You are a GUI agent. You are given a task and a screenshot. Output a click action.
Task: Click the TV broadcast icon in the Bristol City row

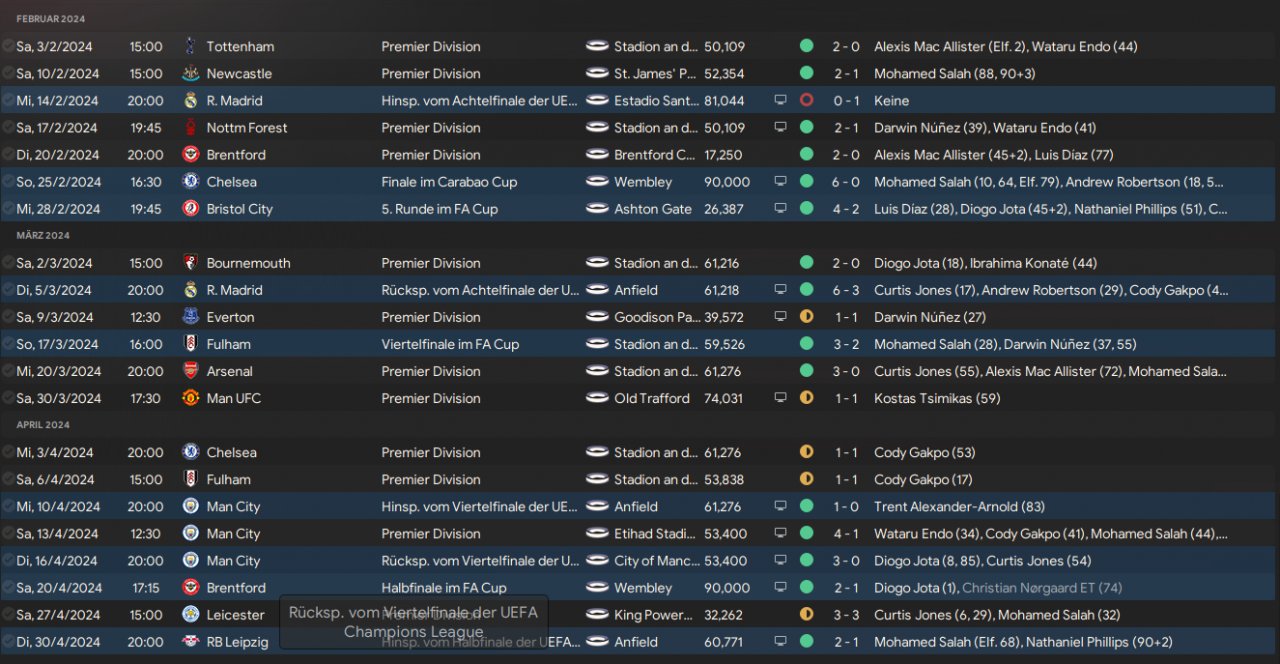coord(780,209)
